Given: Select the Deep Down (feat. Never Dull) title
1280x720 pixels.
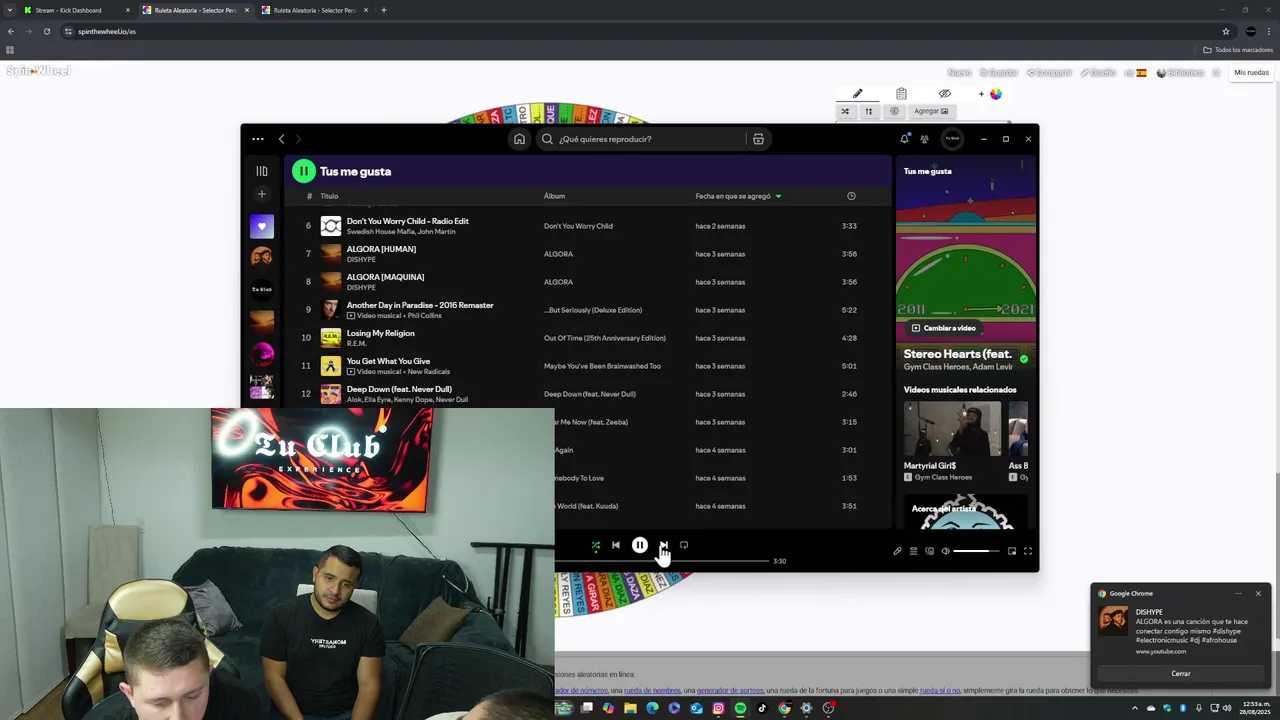Looking at the screenshot, I should (399, 389).
